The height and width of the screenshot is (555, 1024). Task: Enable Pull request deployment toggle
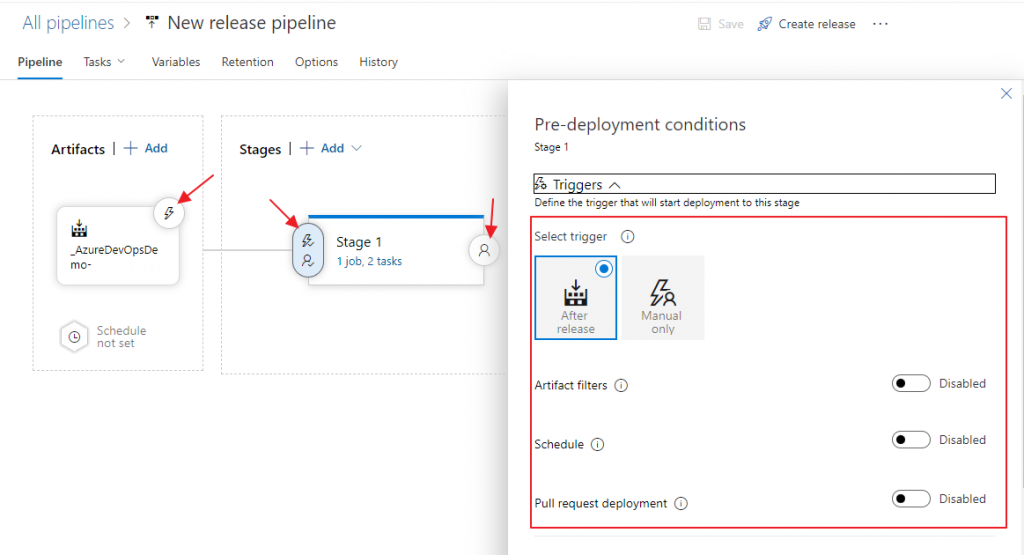point(911,499)
